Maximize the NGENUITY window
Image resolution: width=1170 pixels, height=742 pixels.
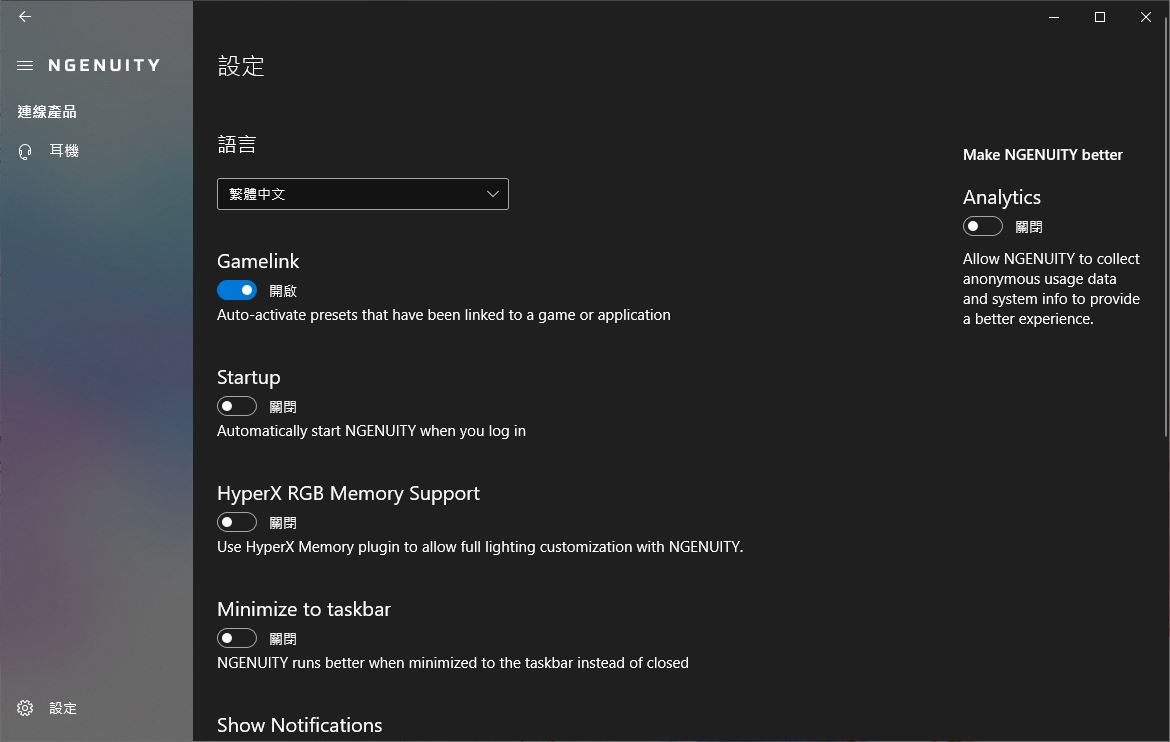coord(1100,17)
